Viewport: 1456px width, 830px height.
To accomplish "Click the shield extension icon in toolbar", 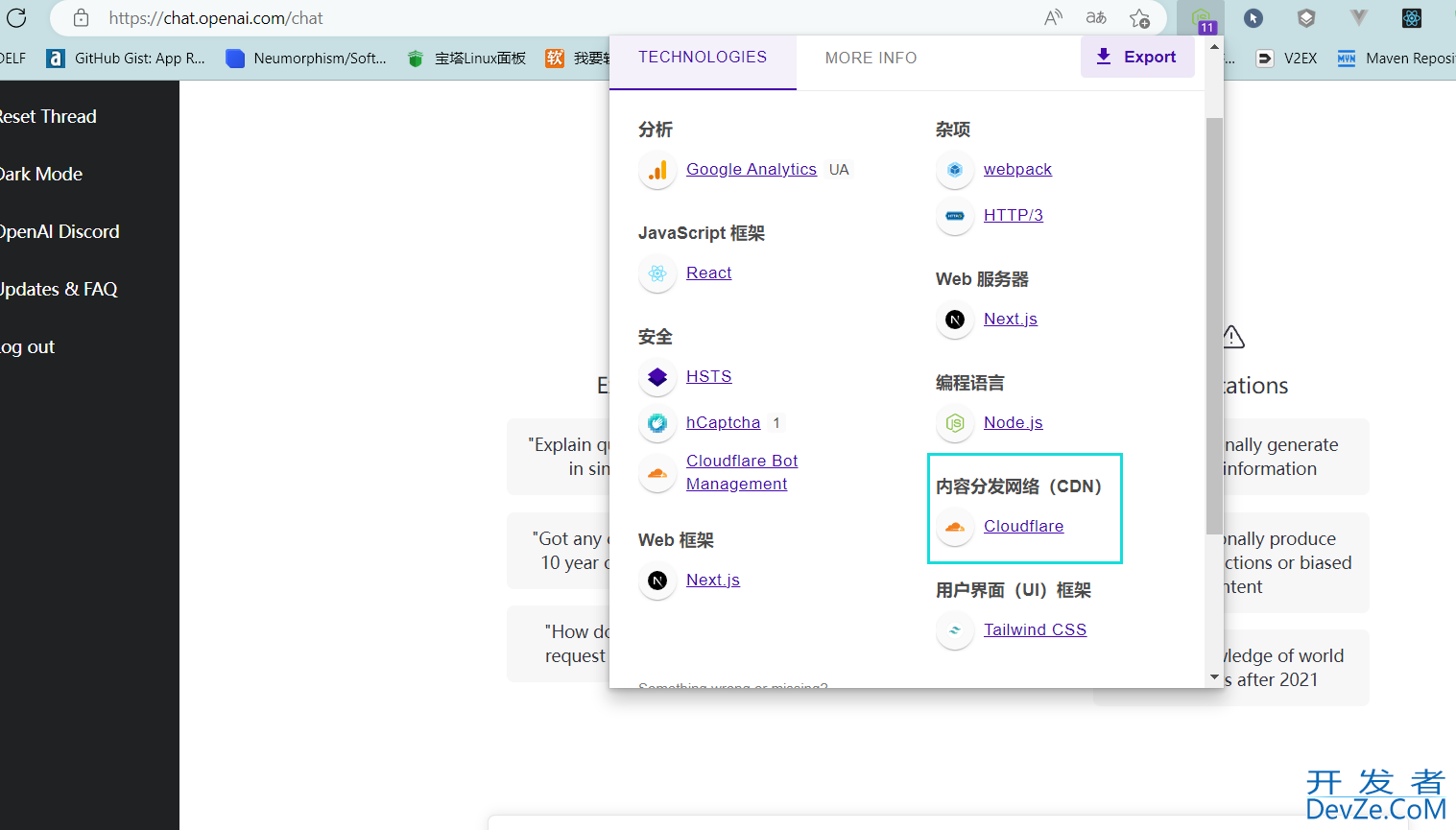I will coord(1306,17).
